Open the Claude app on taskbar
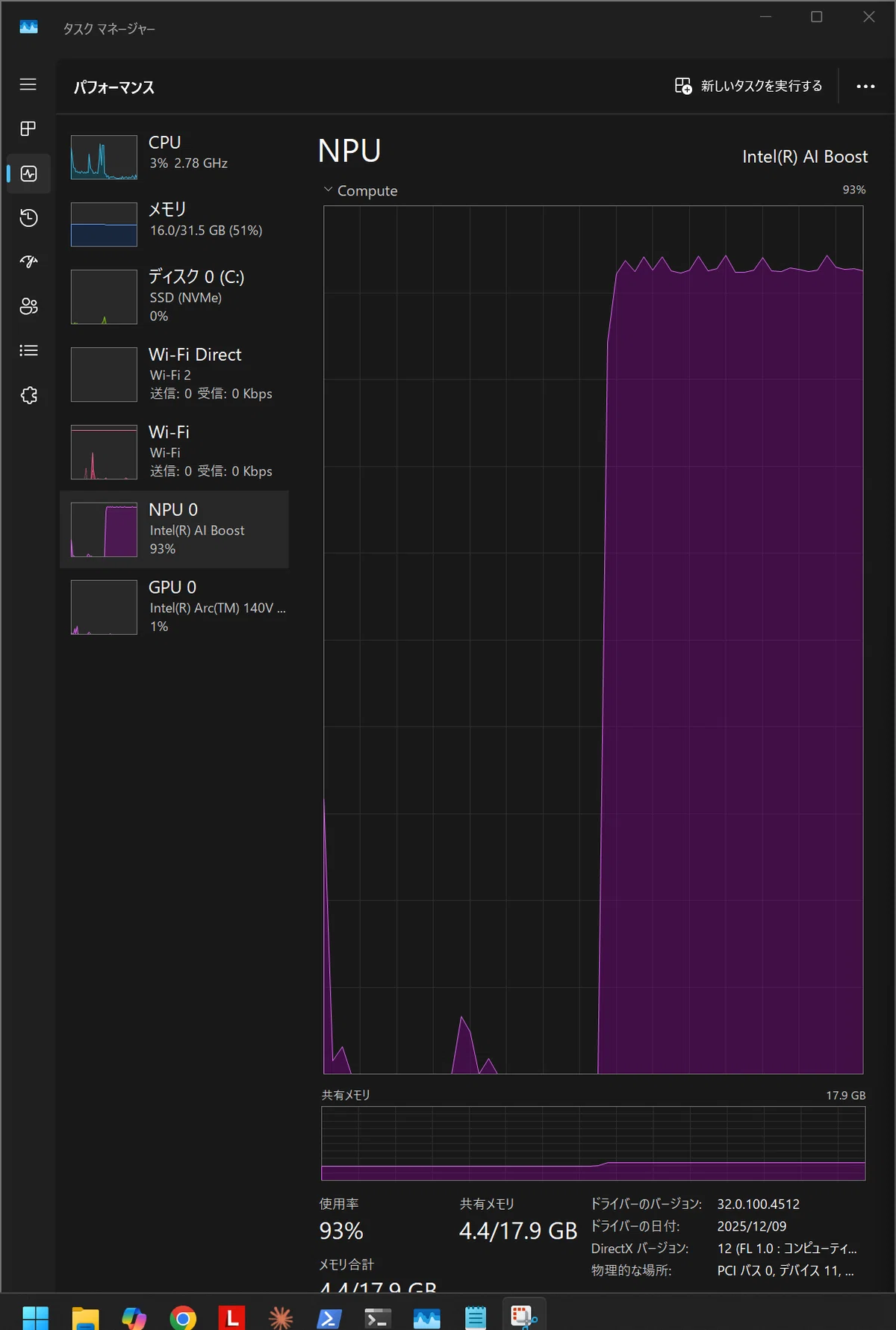Screen dimensions: 896x1330 tap(281, 1318)
